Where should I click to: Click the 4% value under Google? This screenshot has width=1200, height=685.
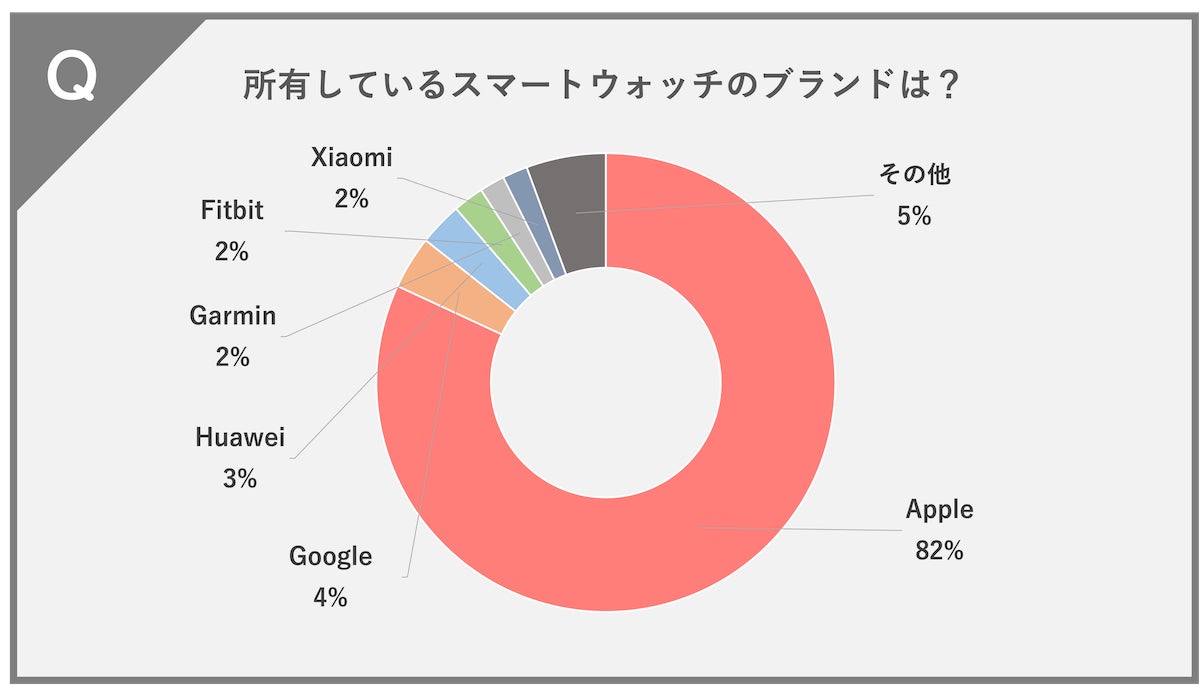click(330, 598)
